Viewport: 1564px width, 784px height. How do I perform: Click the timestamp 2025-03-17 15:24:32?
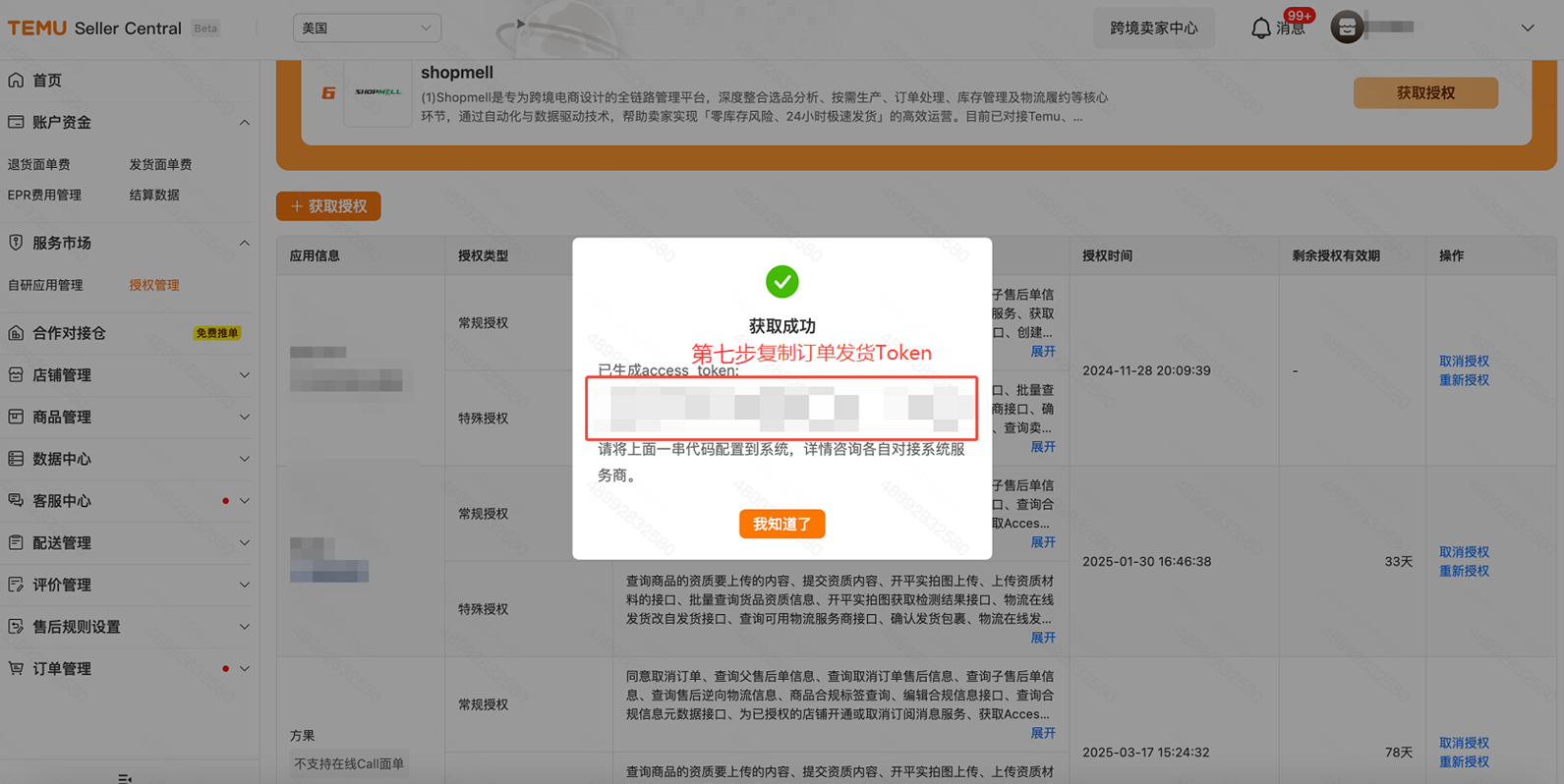tap(1146, 752)
